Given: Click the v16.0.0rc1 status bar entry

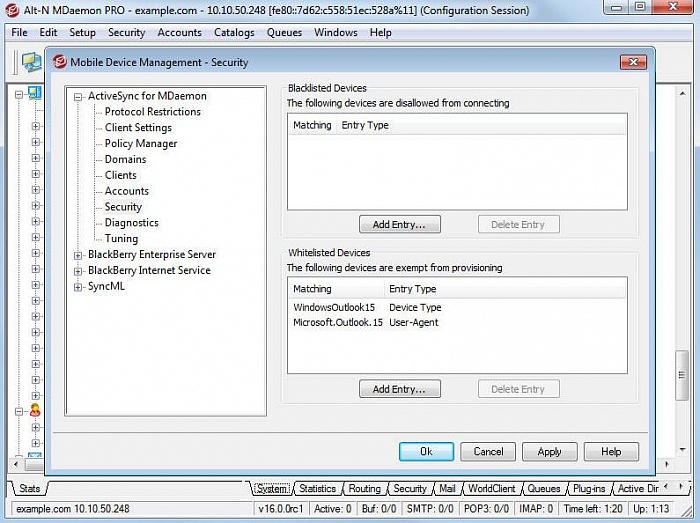Looking at the screenshot, I should tap(281, 509).
